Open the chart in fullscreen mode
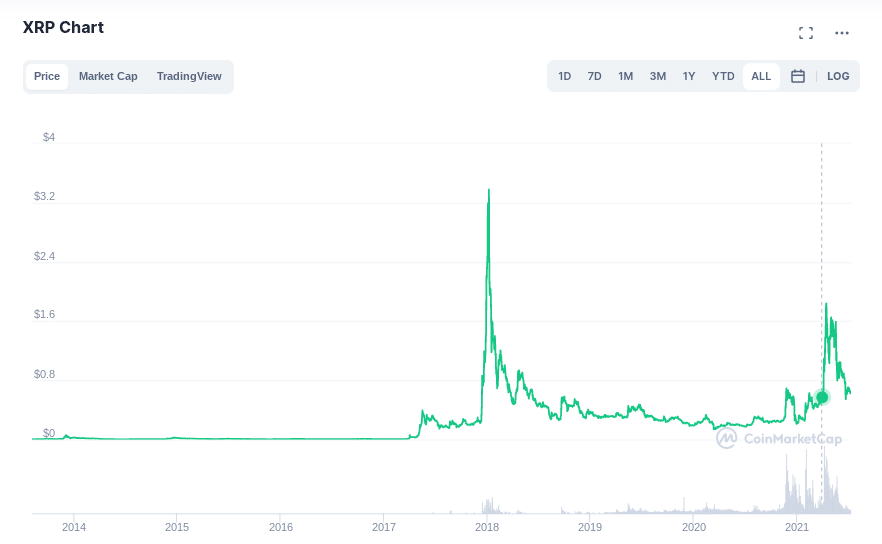The height and width of the screenshot is (544, 882). 806,33
